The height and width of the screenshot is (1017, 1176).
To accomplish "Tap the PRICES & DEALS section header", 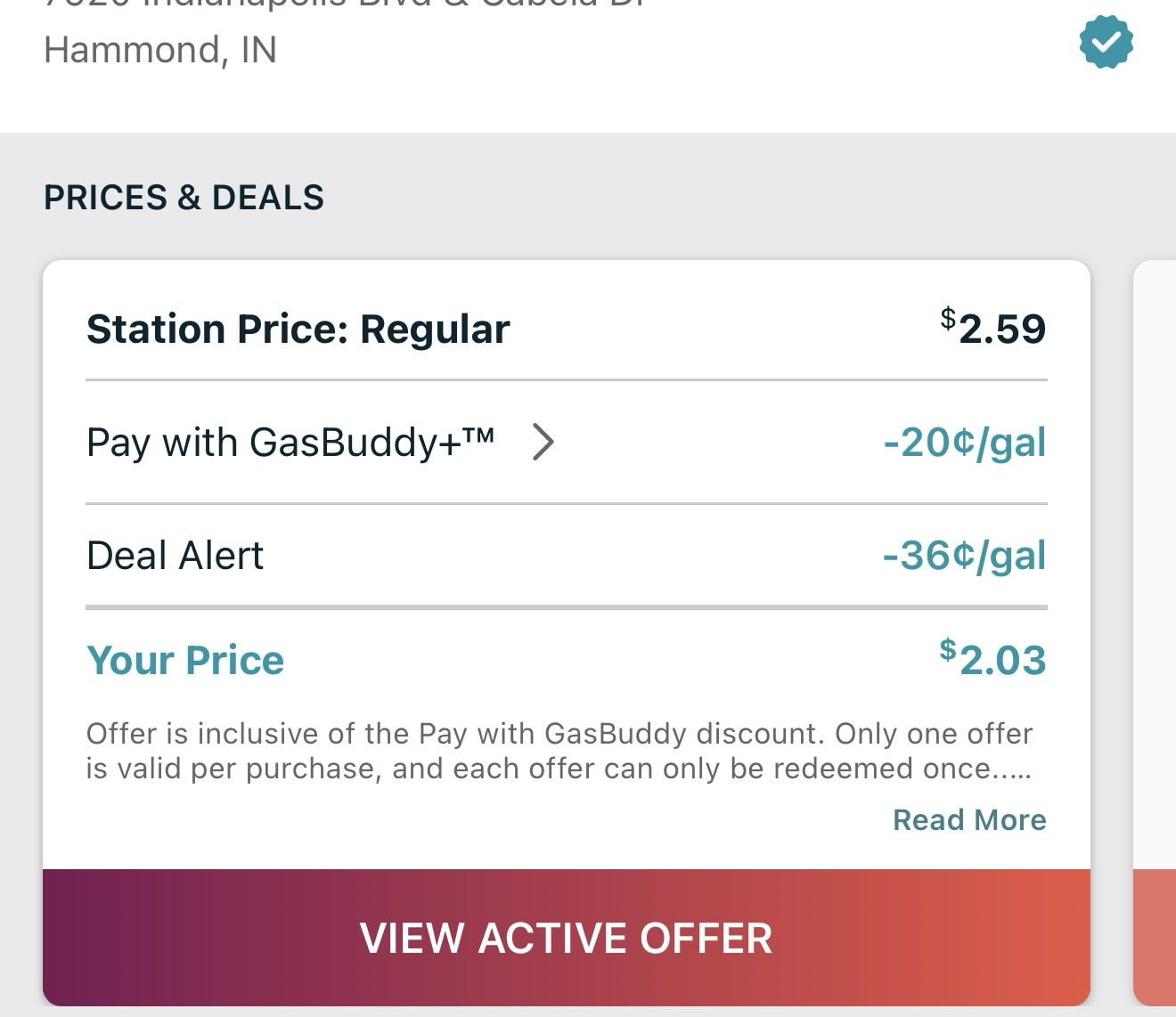I will pos(184,198).
